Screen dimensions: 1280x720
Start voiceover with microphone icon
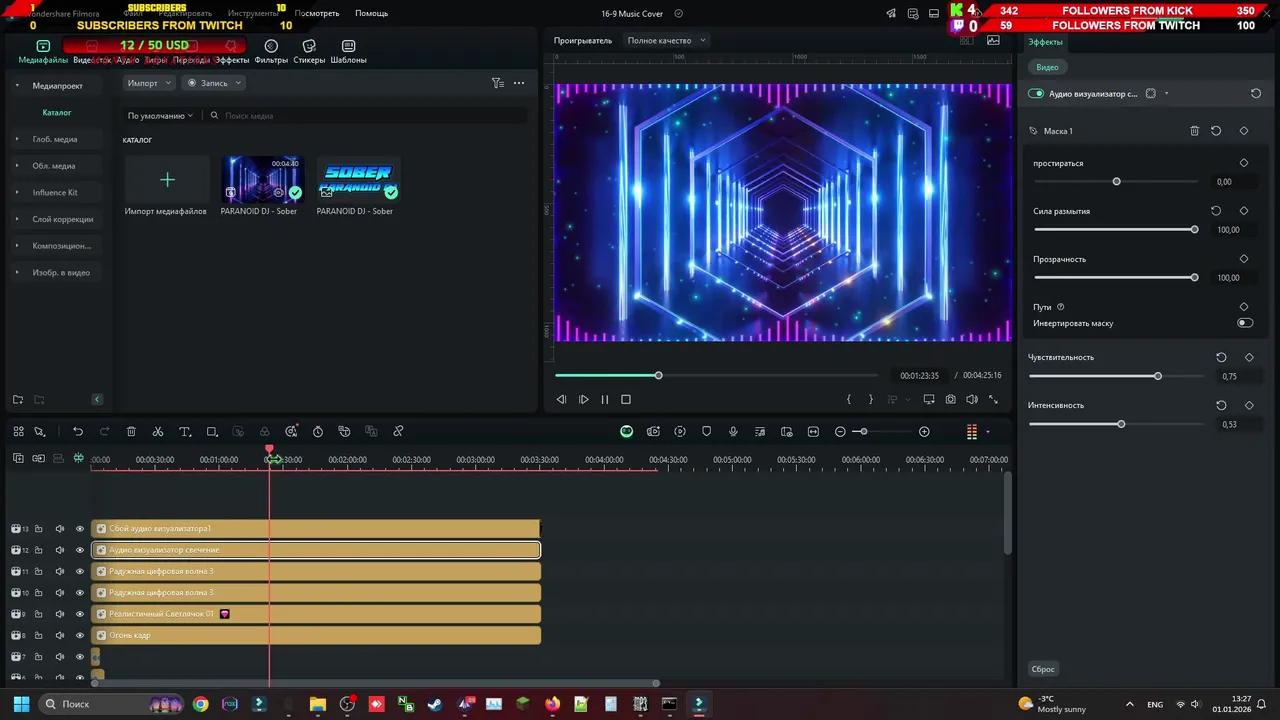[x=733, y=431]
